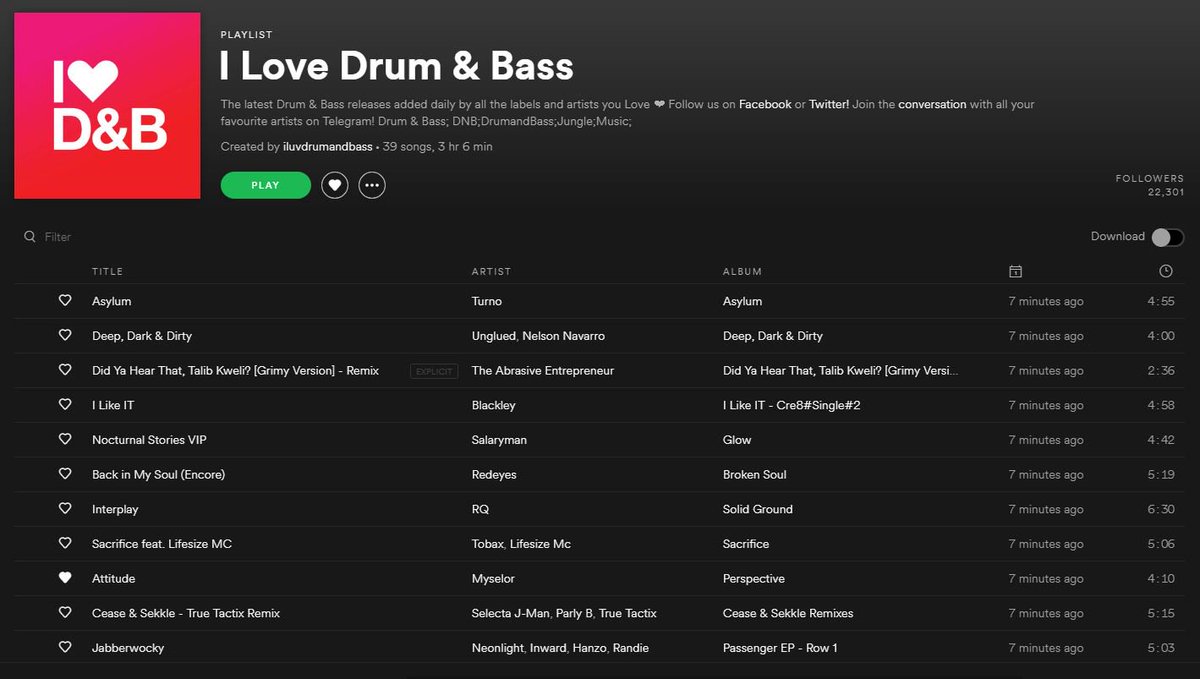Open creator profile iluvdrumandbass
The width and height of the screenshot is (1200, 679).
tap(328, 147)
